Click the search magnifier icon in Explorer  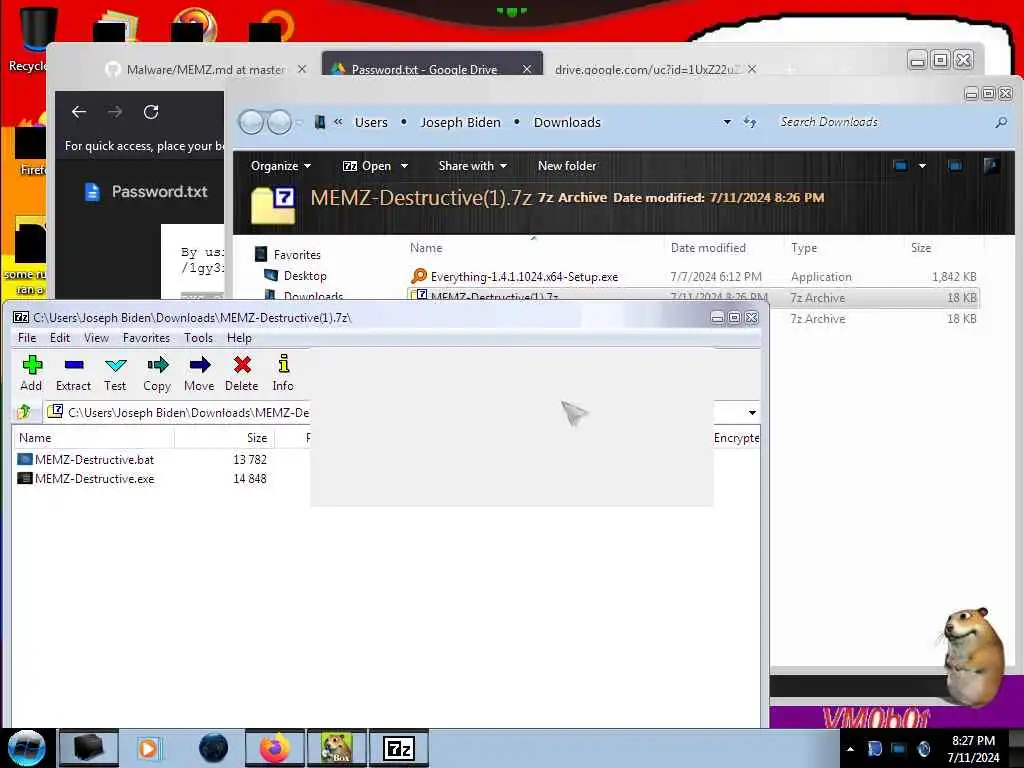[1000, 122]
